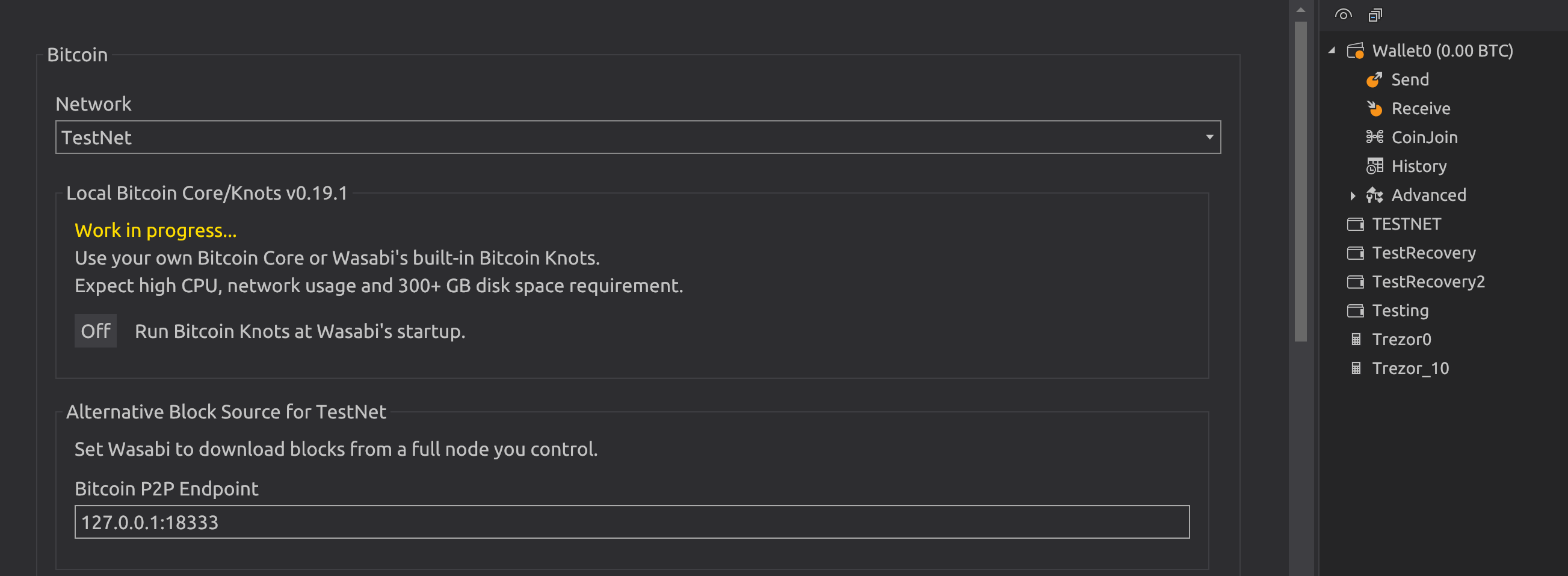This screenshot has height=576, width=1568.
Task: Open the TestRecovery2 wallet entry
Action: point(1427,281)
